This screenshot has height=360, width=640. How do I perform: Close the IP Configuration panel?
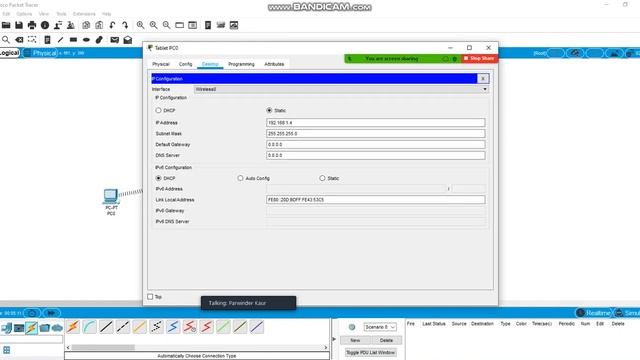[483, 78]
